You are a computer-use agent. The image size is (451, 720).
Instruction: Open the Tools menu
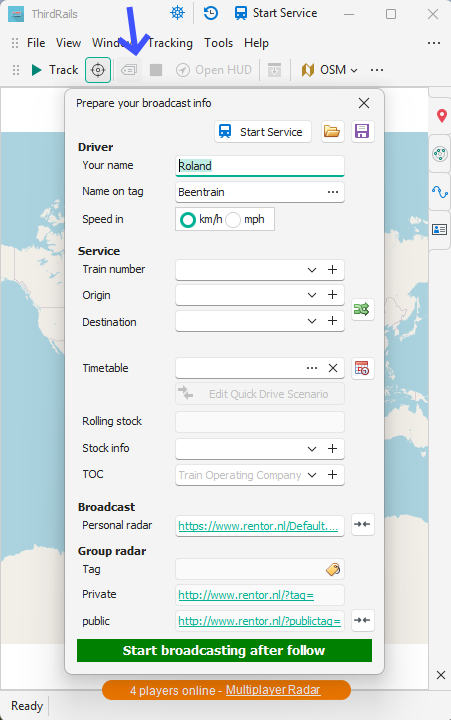pyautogui.click(x=219, y=43)
